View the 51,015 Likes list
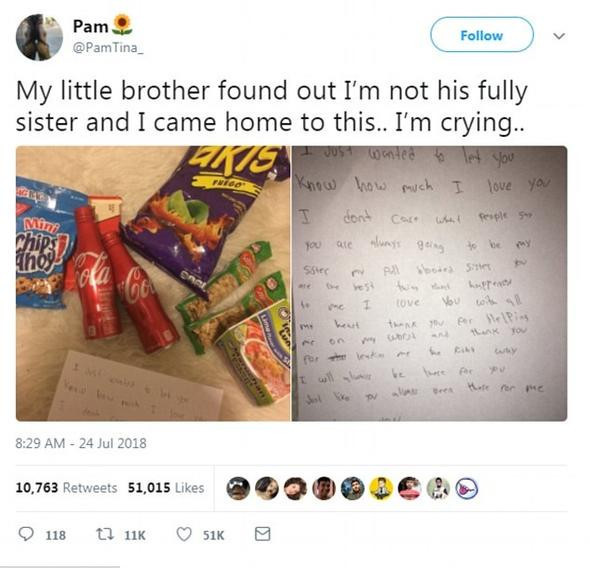This screenshot has width=590, height=568. click(x=166, y=488)
